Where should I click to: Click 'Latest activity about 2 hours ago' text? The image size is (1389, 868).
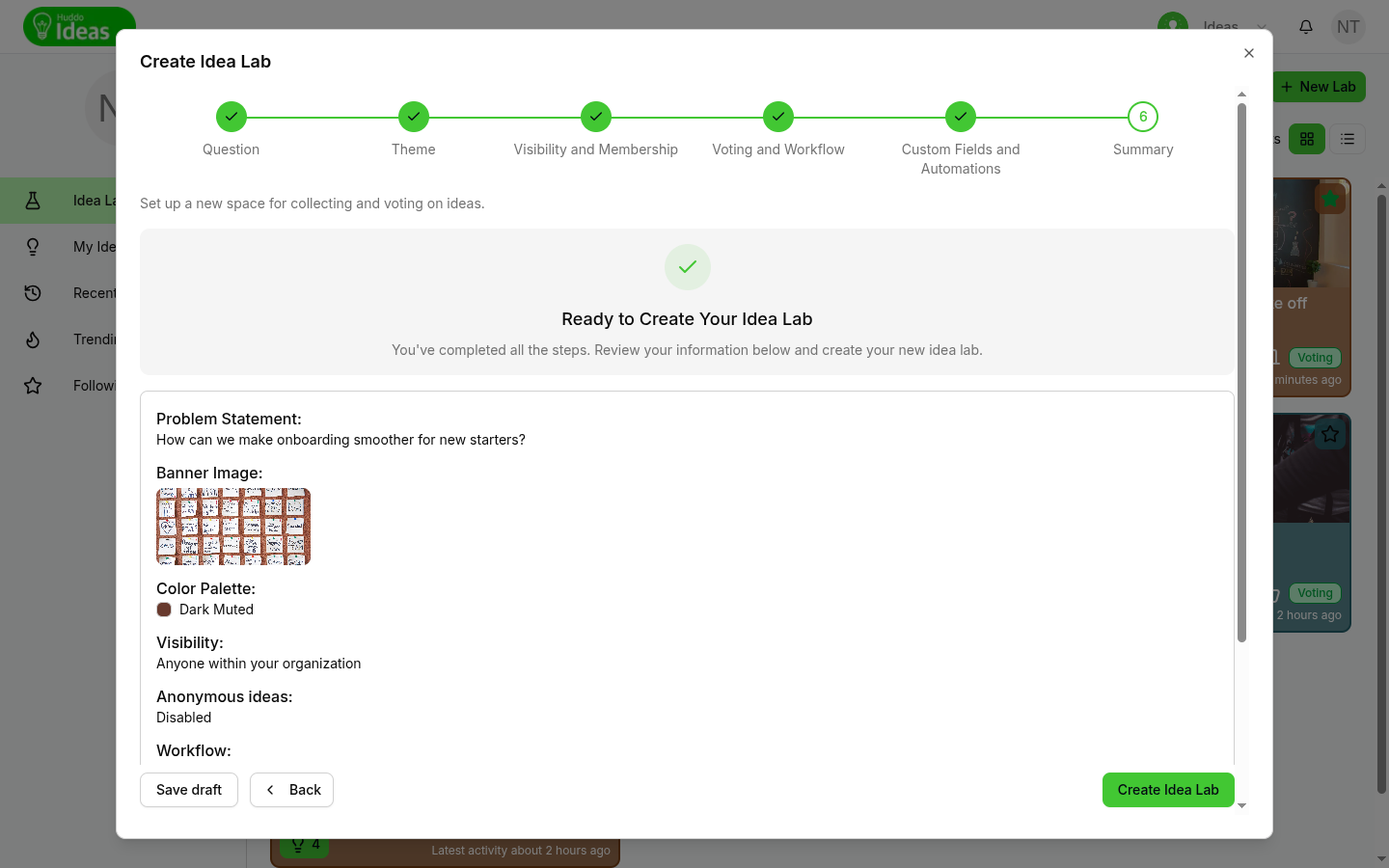pos(521,851)
